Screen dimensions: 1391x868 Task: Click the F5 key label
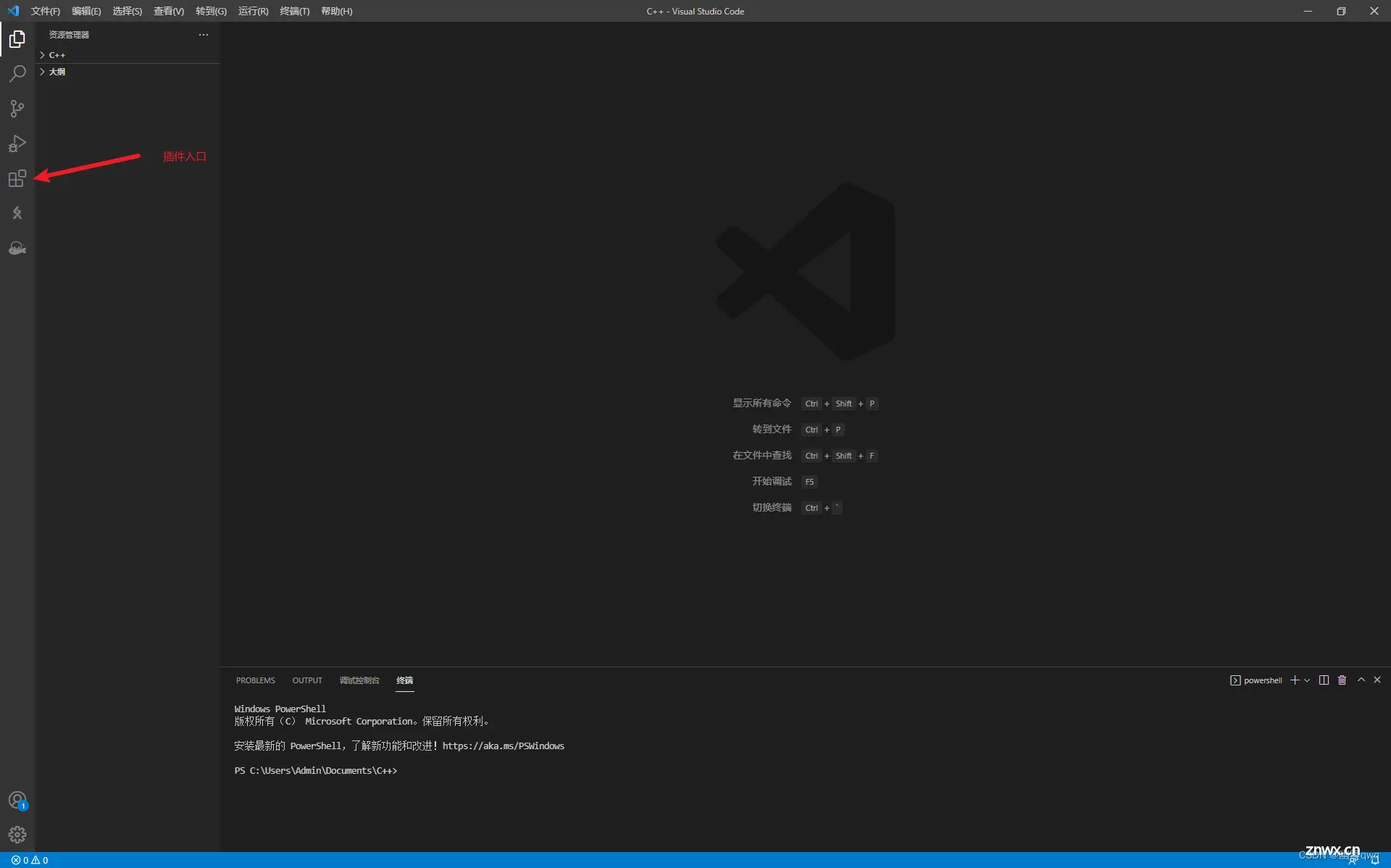click(809, 482)
